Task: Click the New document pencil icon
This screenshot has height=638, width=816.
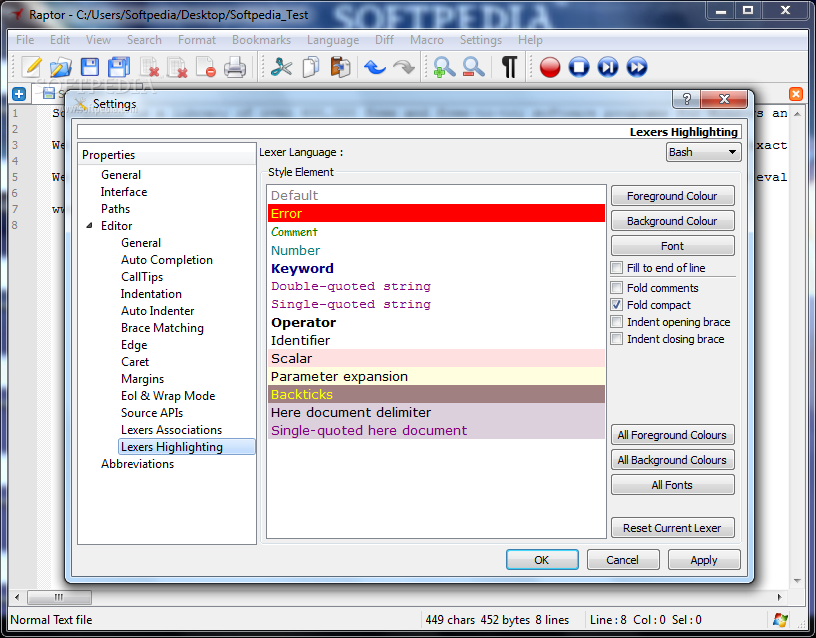Action: [x=31, y=67]
